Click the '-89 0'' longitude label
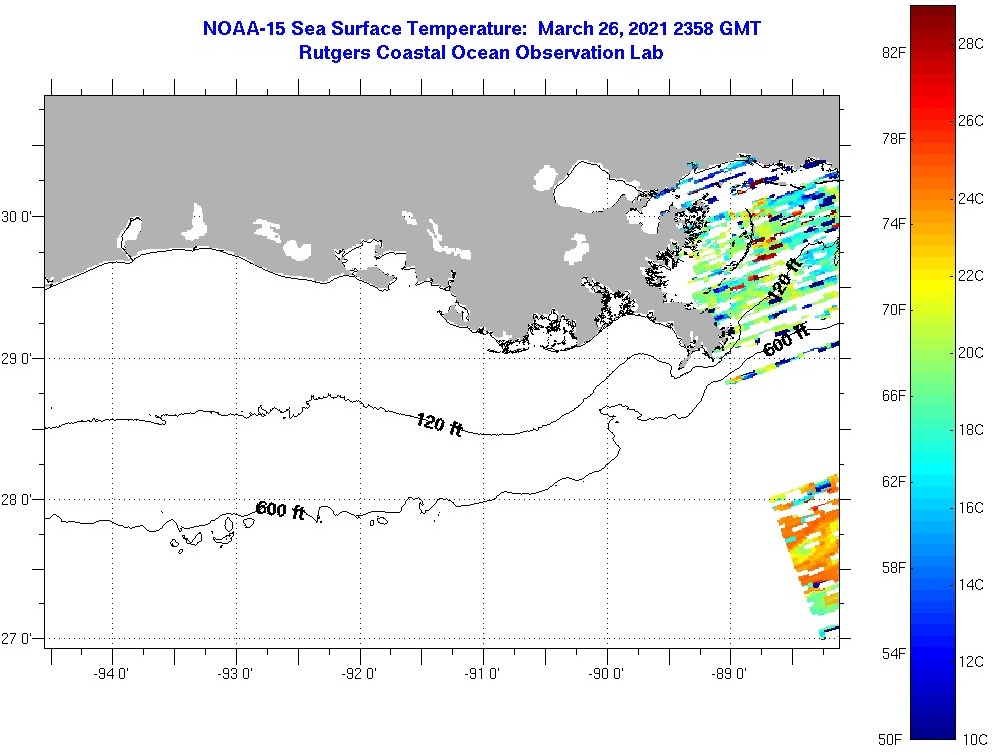 pyautogui.click(x=729, y=674)
